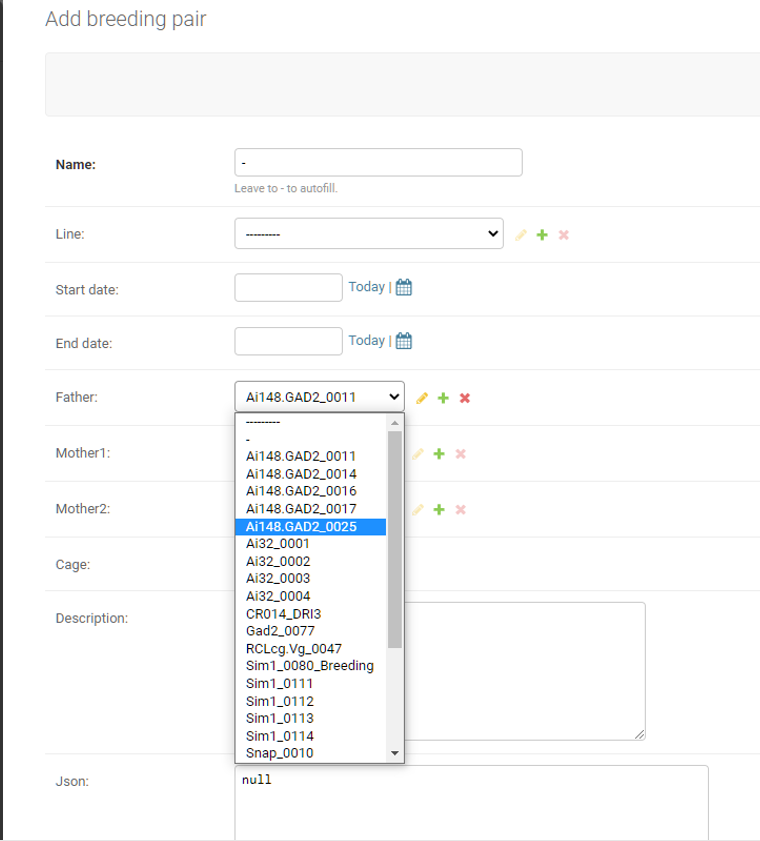Click the delete cross icon next to Line

[563, 234]
